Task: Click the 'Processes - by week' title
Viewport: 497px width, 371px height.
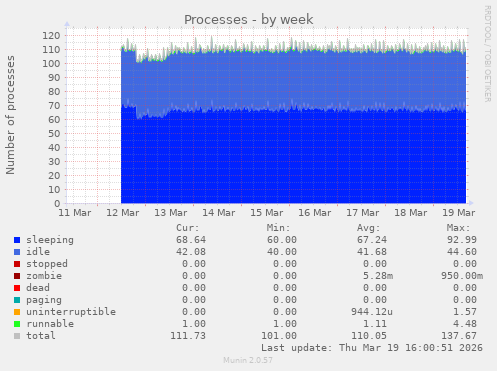Action: pyautogui.click(x=249, y=19)
